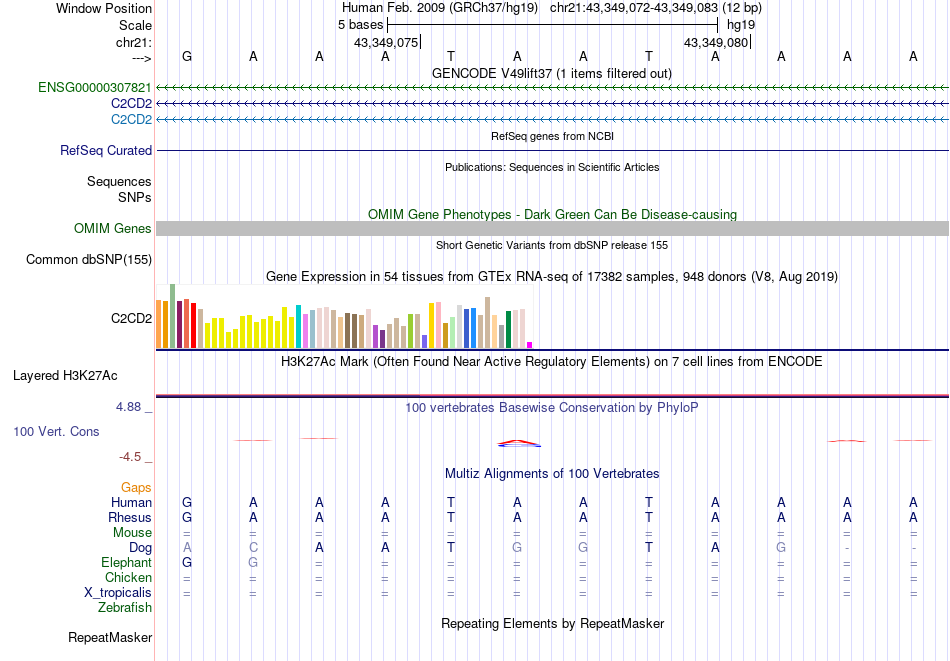This screenshot has height=661, width=950.
Task: Click the tallest sage-green GTEx expression bar
Action: [x=173, y=316]
